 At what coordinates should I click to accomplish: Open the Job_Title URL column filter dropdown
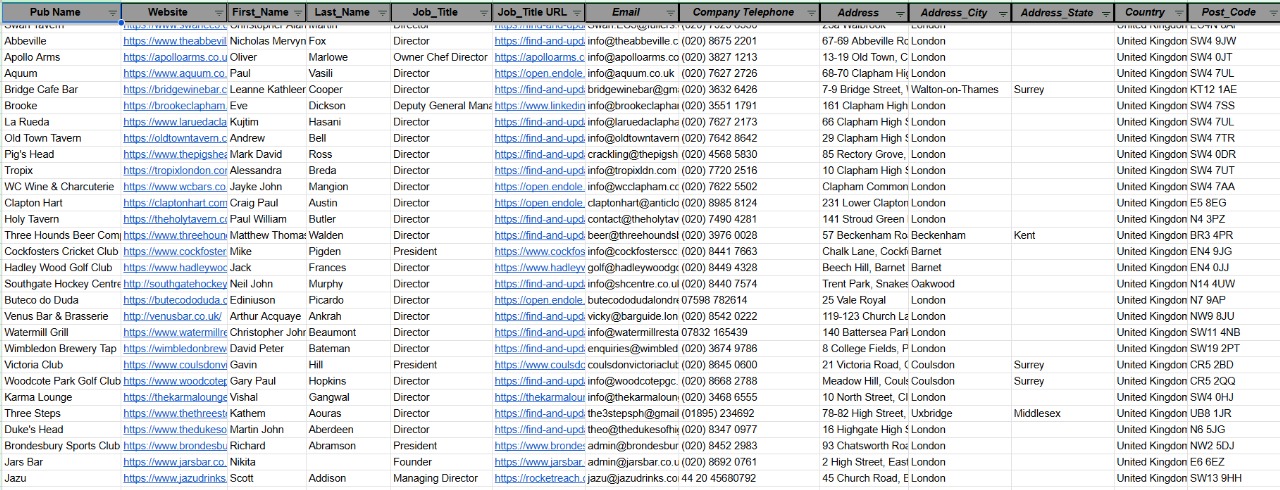point(576,13)
